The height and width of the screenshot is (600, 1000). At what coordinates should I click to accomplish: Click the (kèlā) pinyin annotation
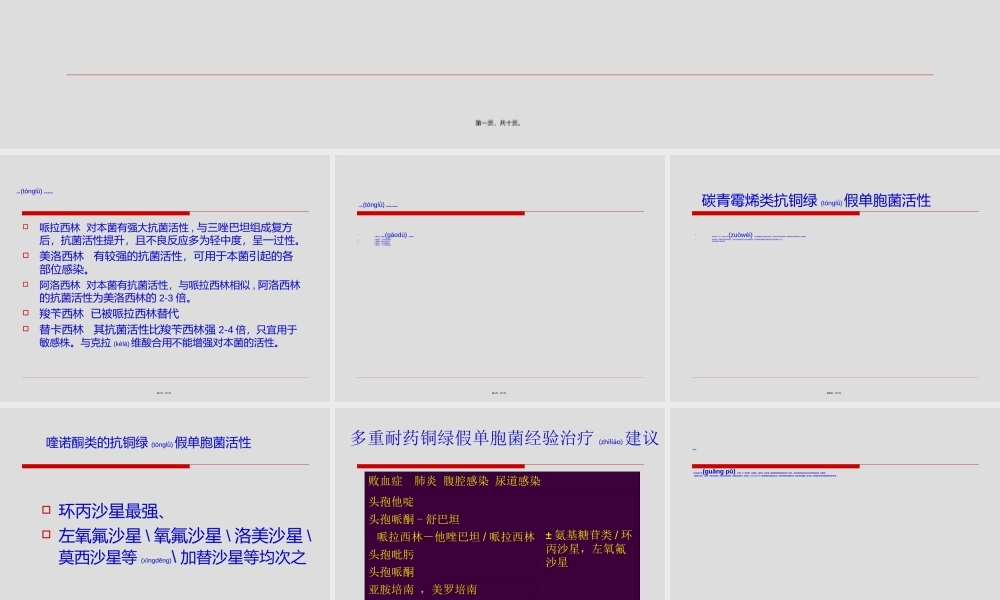[121, 344]
